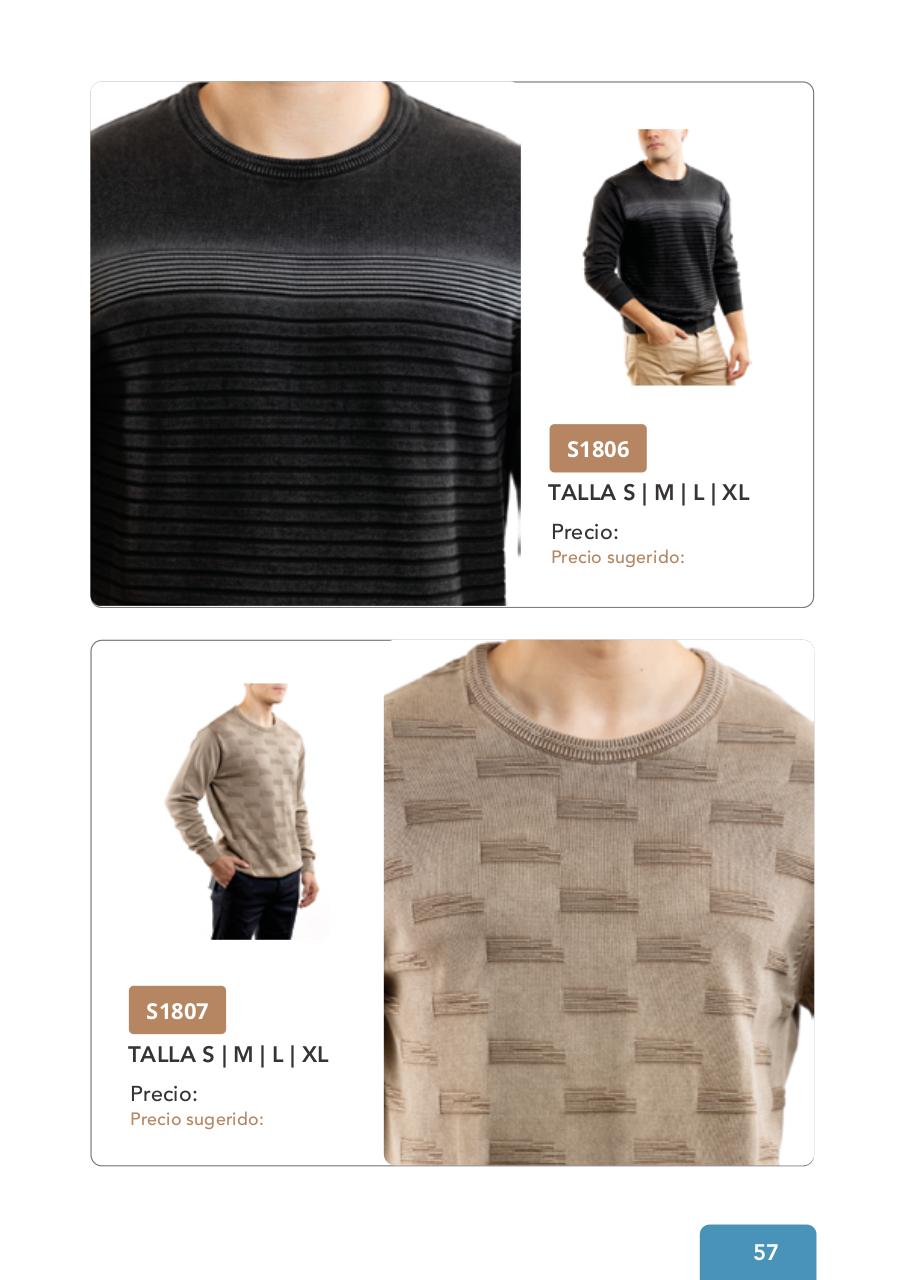
Task: Open the black sweater model thumbnail
Action: point(665,257)
